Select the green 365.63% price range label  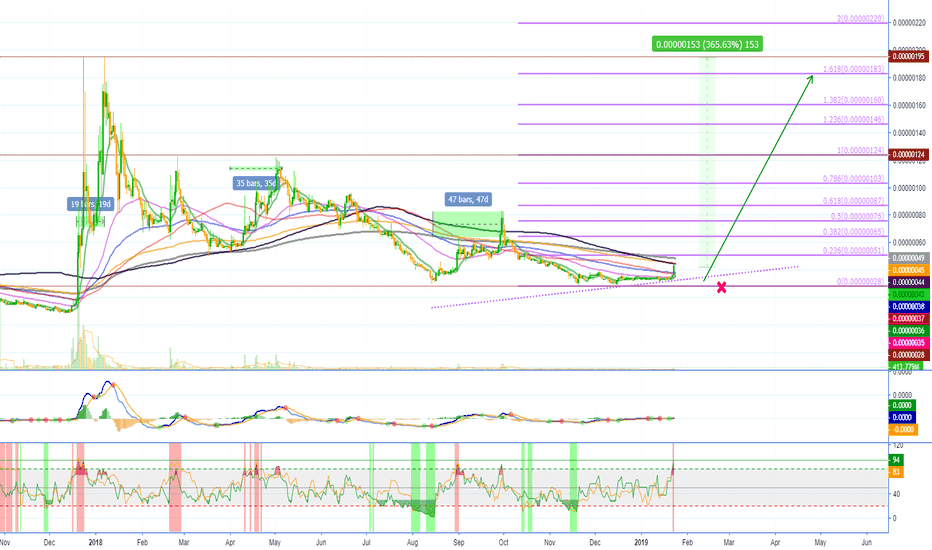coord(707,44)
